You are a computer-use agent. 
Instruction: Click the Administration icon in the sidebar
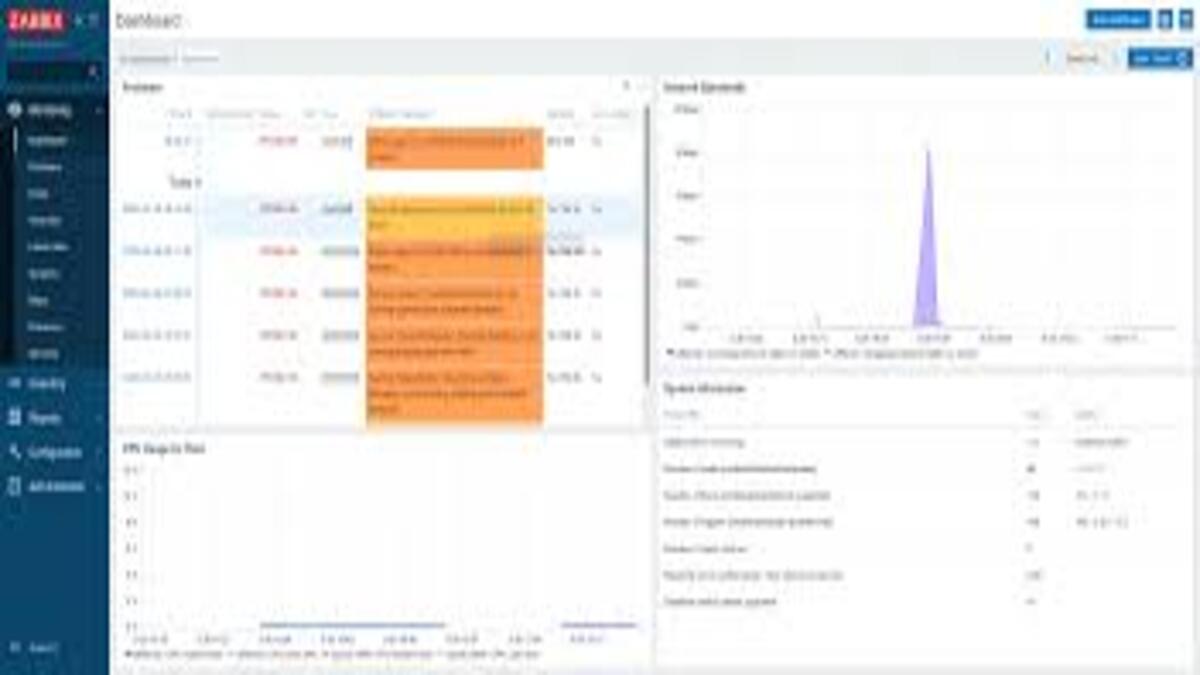point(15,487)
